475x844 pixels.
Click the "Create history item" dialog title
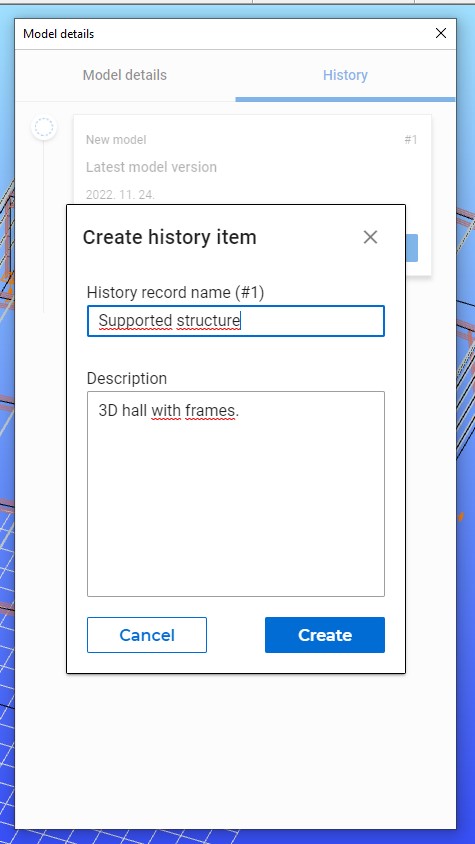coord(170,237)
